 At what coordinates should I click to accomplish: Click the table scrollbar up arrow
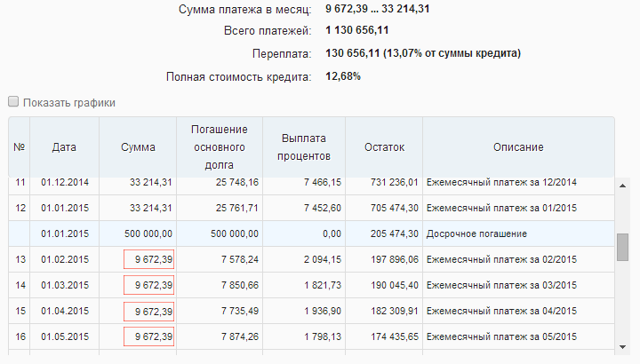click(x=622, y=186)
